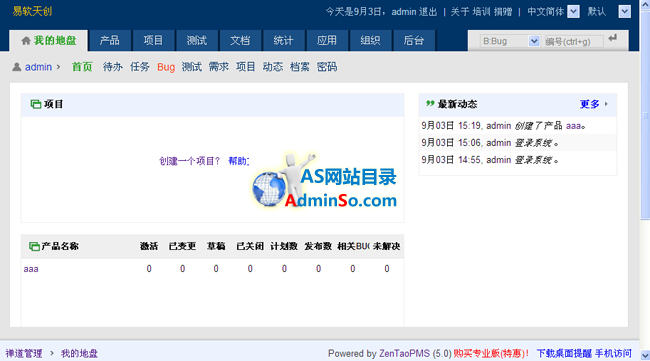
Task: Select 需求 in the submenu
Action: point(218,67)
